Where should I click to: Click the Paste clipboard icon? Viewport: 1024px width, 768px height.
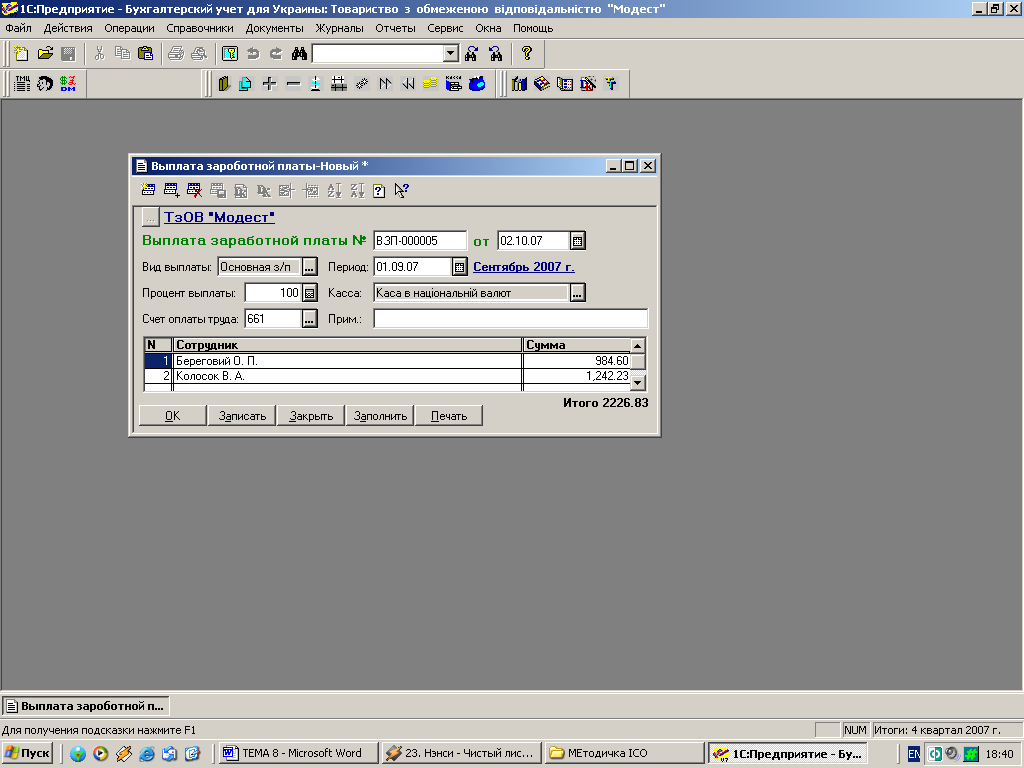(146, 54)
